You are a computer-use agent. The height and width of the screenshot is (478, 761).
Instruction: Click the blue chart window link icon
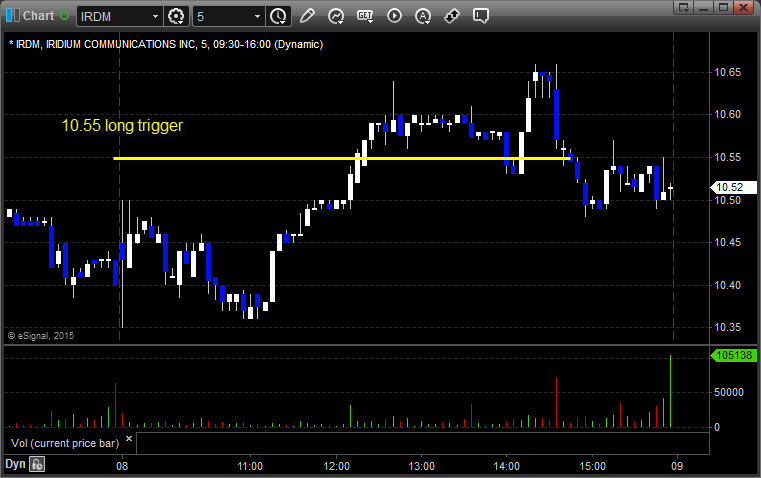click(x=13, y=16)
